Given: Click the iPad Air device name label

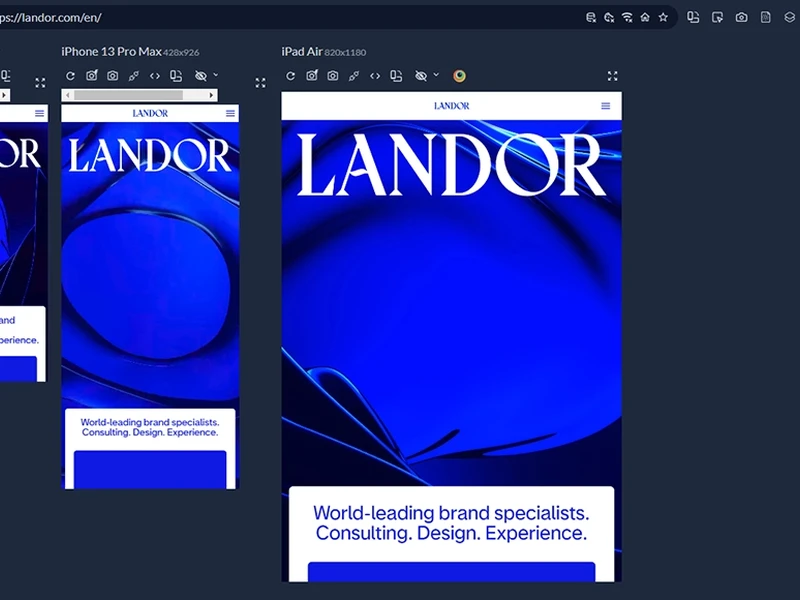Looking at the screenshot, I should [x=302, y=52].
